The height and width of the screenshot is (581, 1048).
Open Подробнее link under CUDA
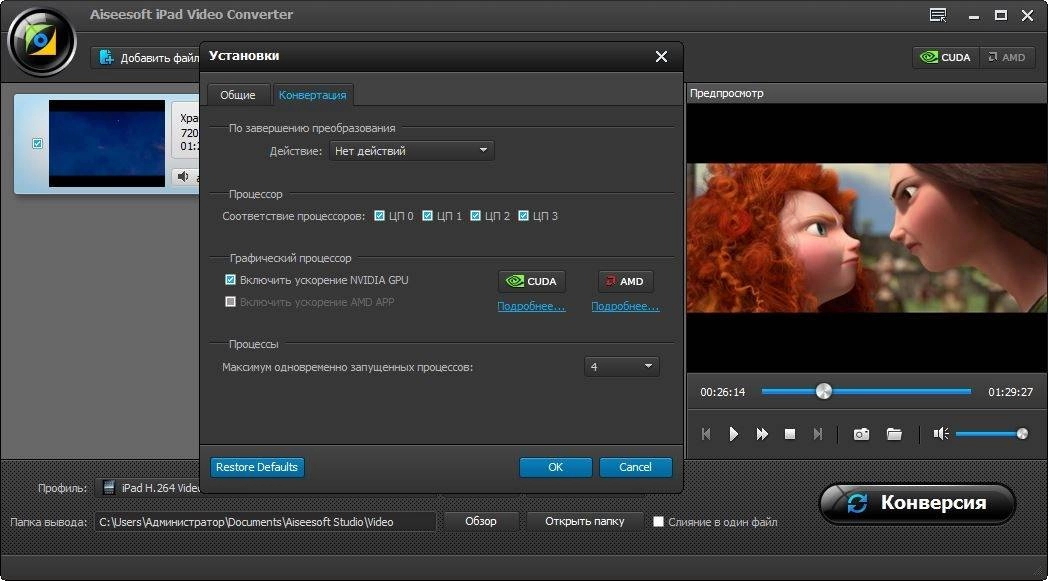coord(531,306)
